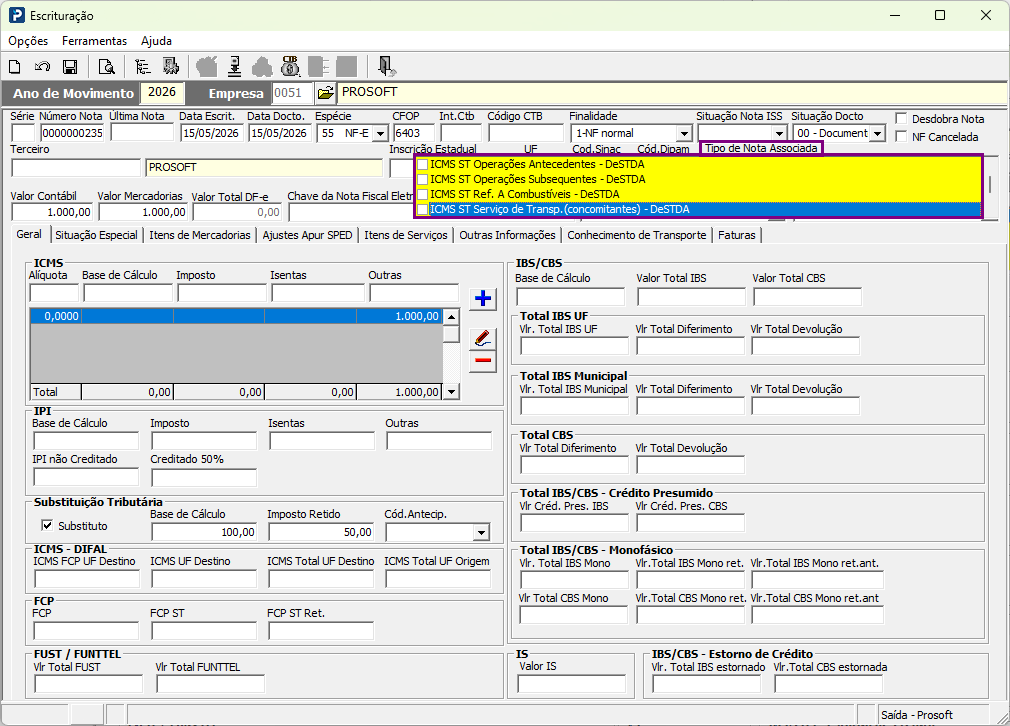Switch to Itens de Serviços tab
The image size is (1010, 726).
[406, 235]
